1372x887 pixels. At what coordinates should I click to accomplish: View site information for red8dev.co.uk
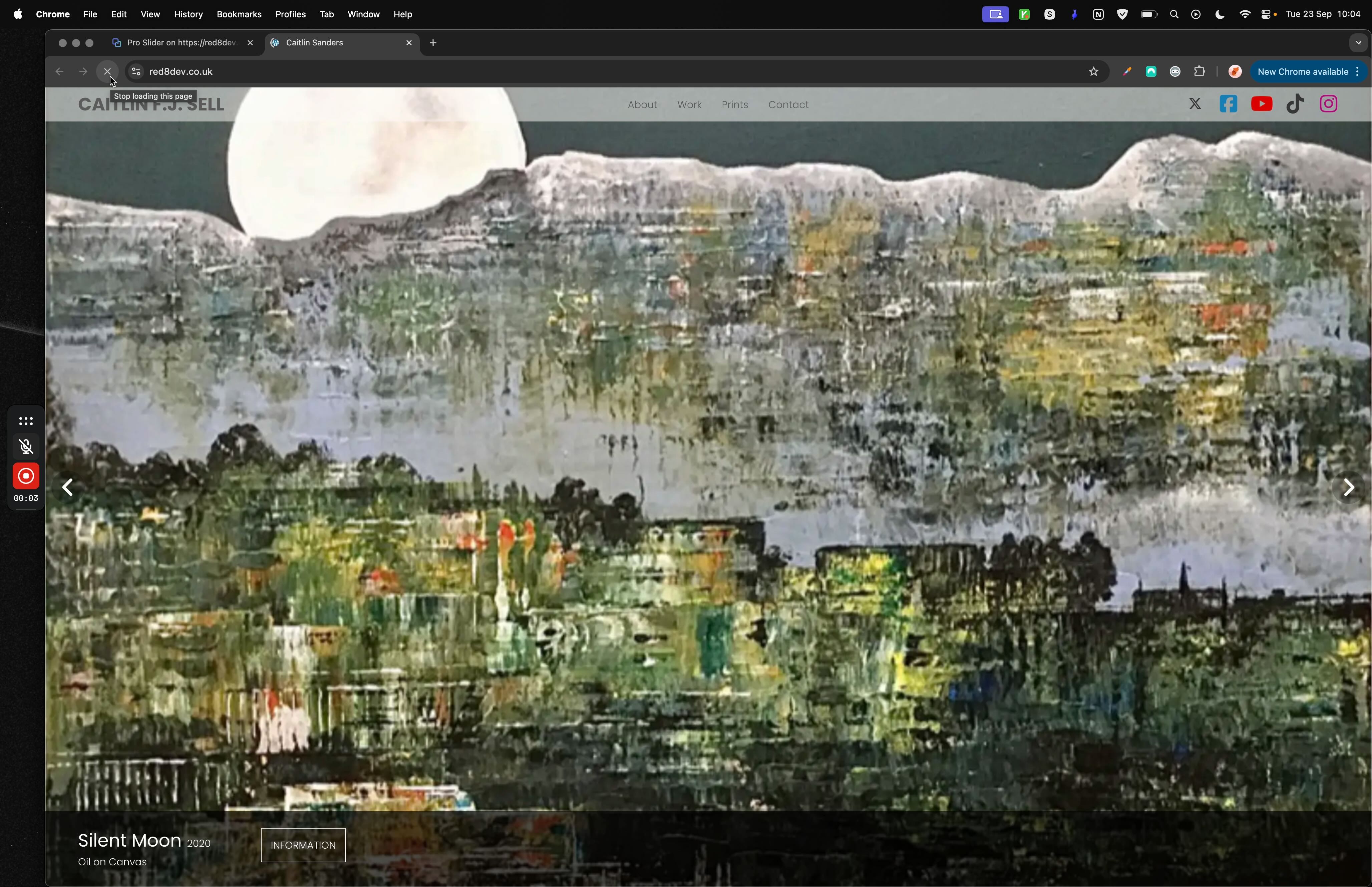pos(136,71)
